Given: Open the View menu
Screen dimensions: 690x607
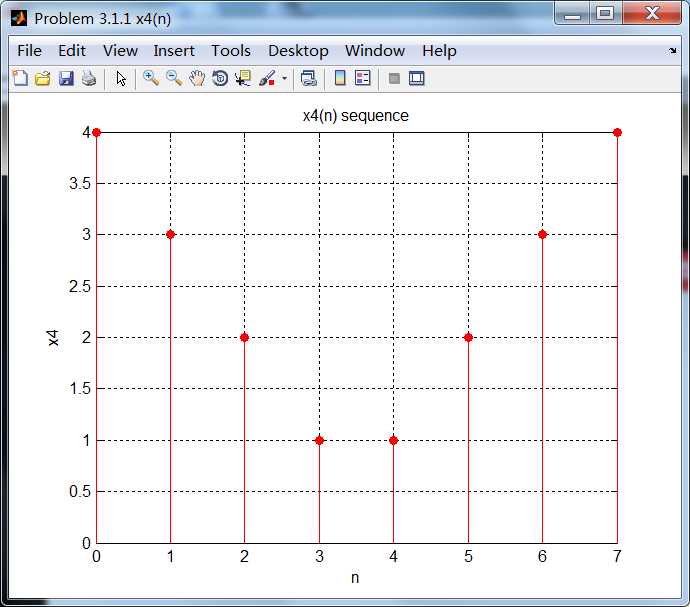Looking at the screenshot, I should click(120, 51).
